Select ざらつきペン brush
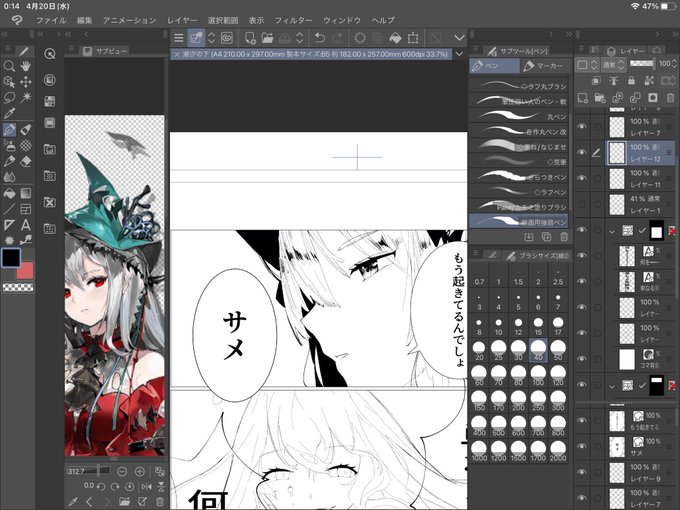This screenshot has height=510, width=680. [519, 177]
